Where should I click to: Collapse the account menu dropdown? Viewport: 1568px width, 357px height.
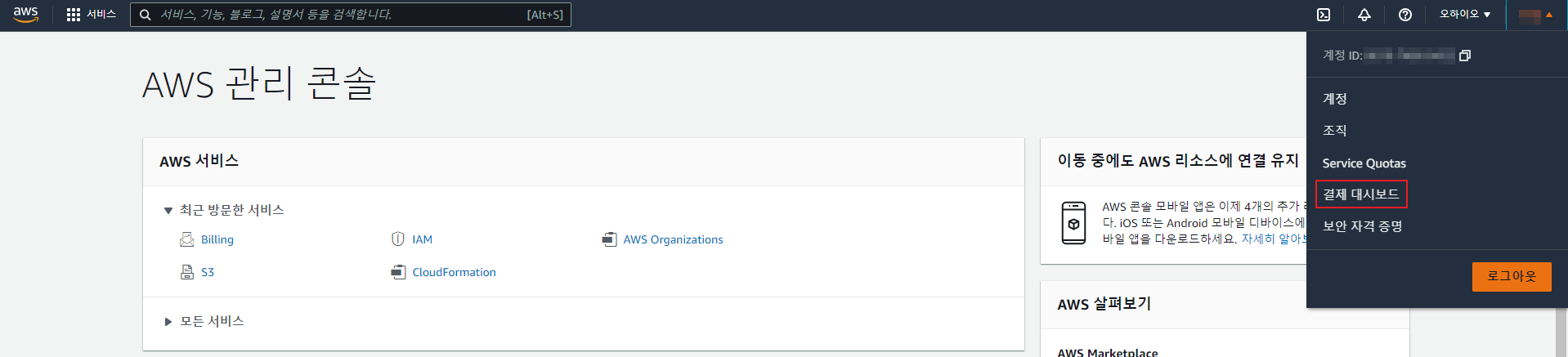pos(1535,15)
